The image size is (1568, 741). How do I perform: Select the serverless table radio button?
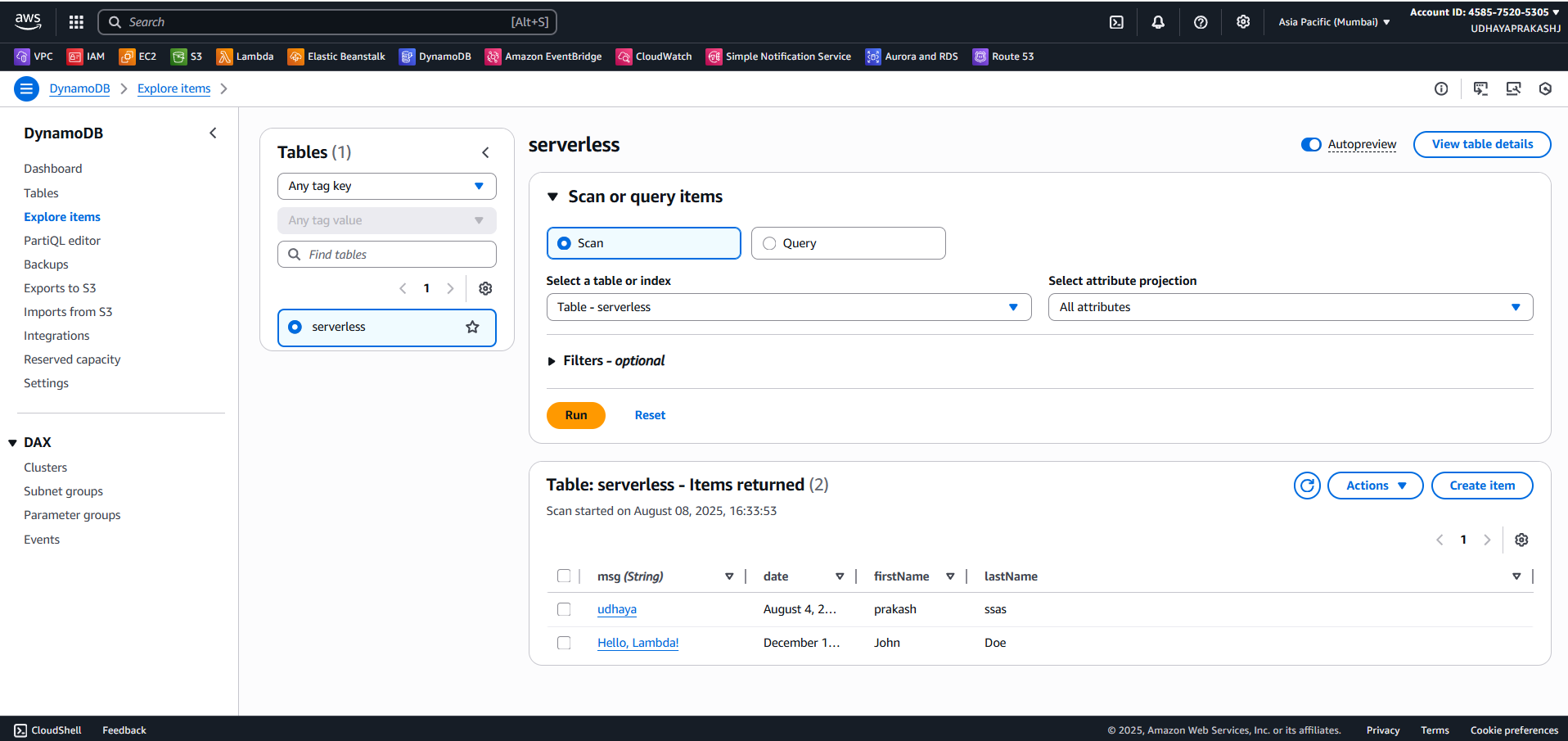click(x=295, y=327)
